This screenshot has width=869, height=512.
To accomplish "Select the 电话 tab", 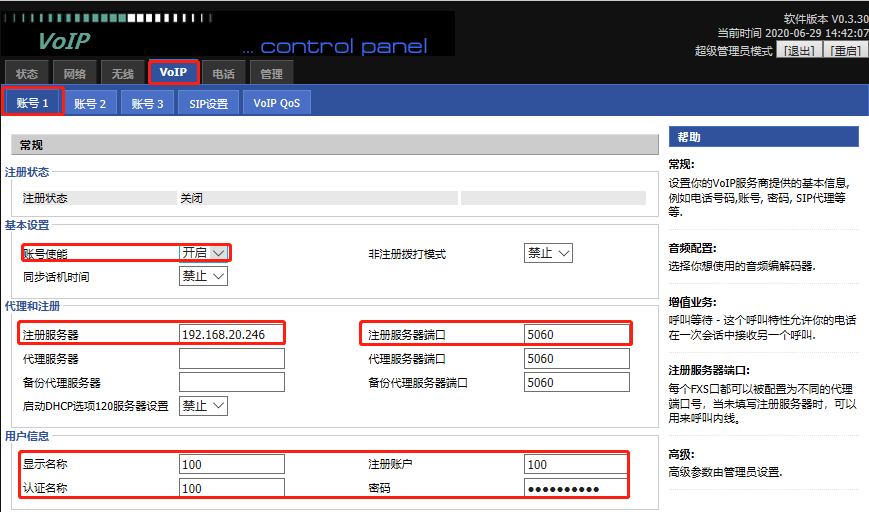I will click(x=224, y=73).
